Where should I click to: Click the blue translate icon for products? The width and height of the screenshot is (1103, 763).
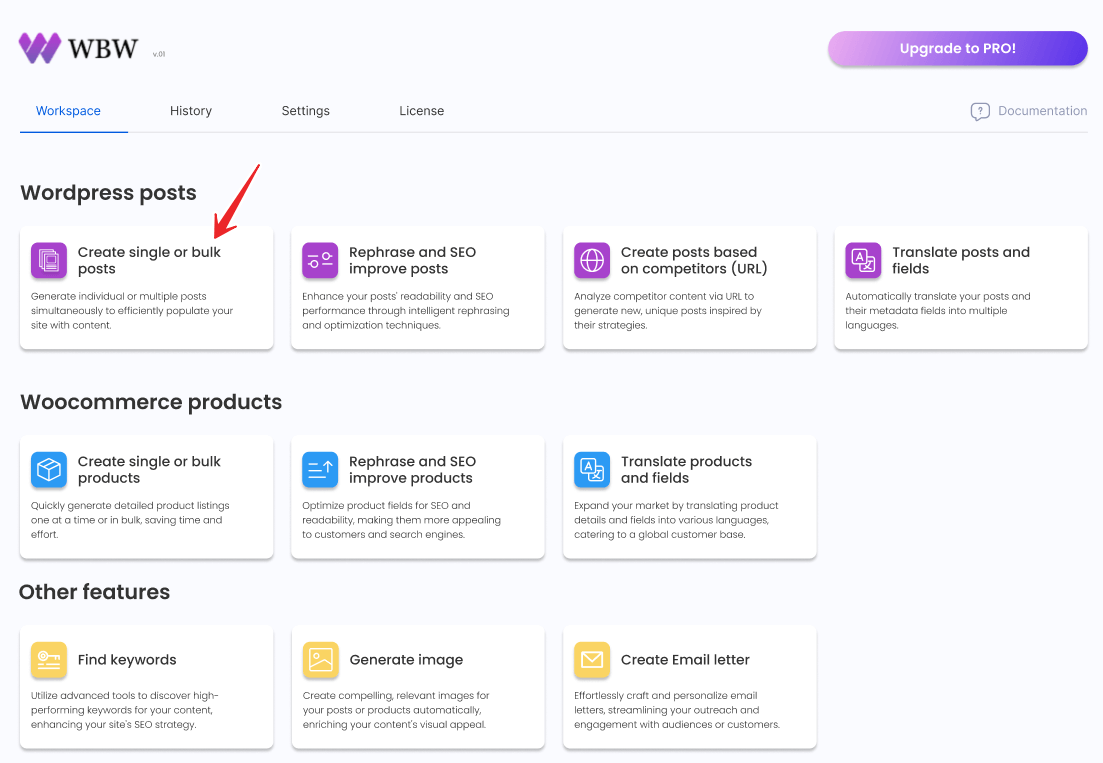coord(592,470)
